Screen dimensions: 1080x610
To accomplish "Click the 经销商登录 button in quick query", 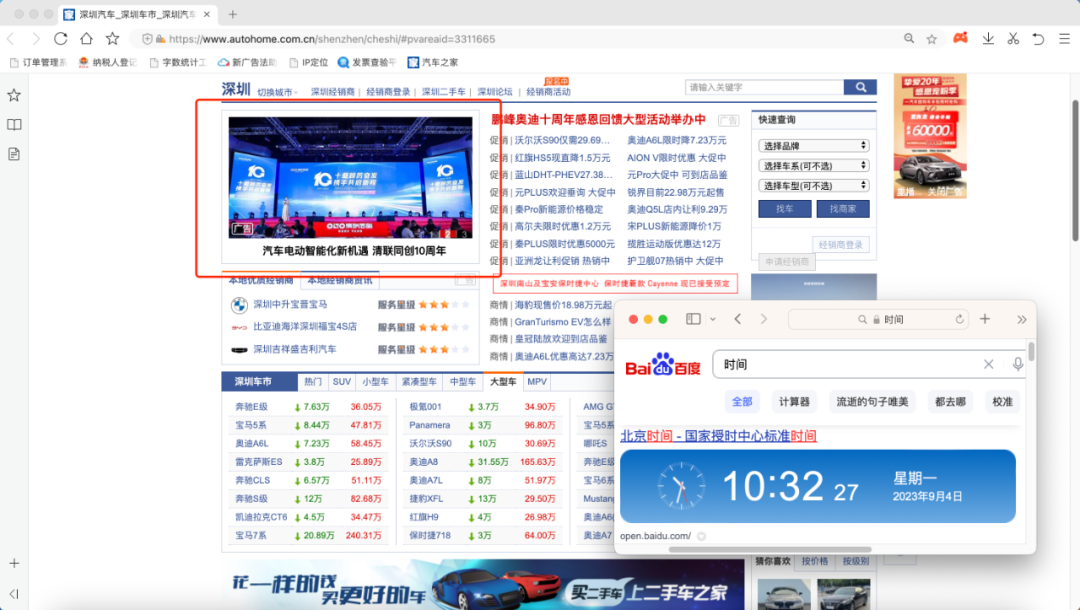I will click(840, 244).
